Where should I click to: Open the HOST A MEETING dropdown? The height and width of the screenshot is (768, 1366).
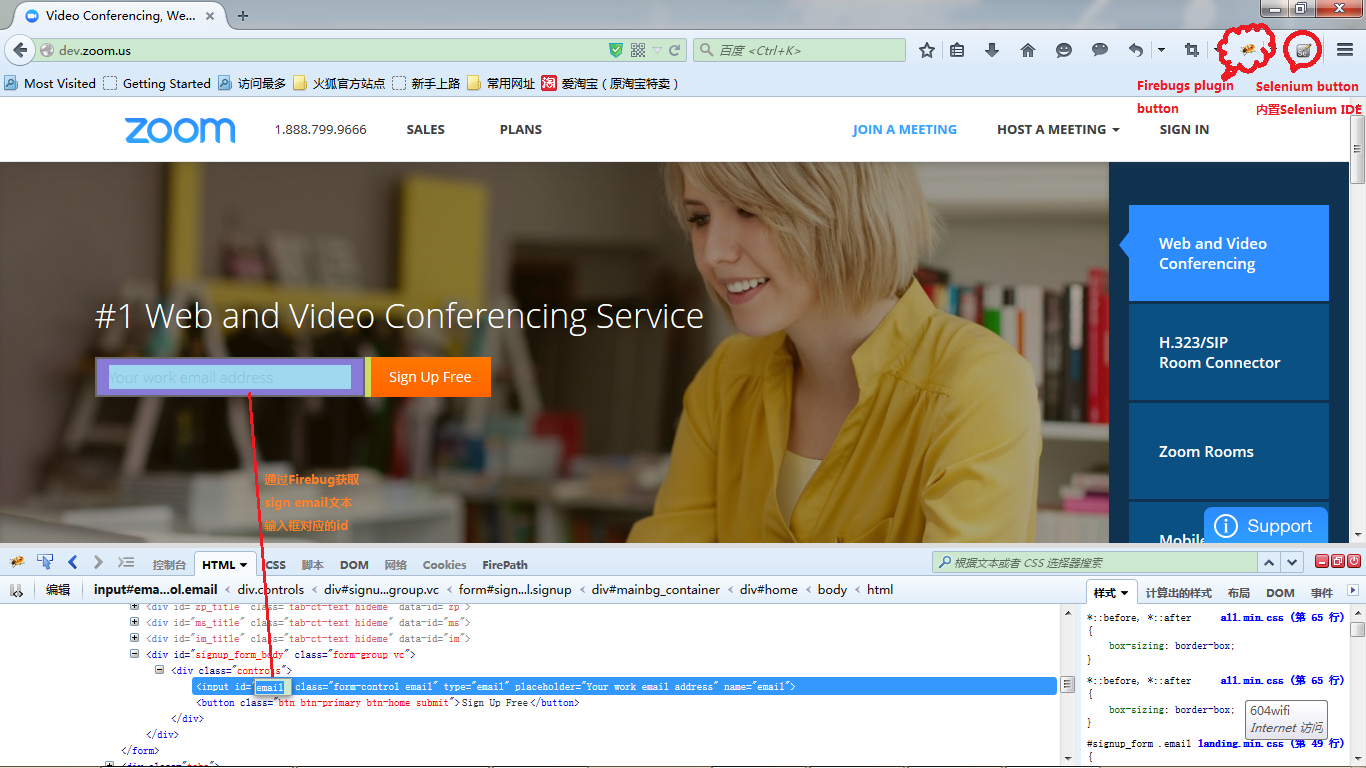(x=1058, y=129)
